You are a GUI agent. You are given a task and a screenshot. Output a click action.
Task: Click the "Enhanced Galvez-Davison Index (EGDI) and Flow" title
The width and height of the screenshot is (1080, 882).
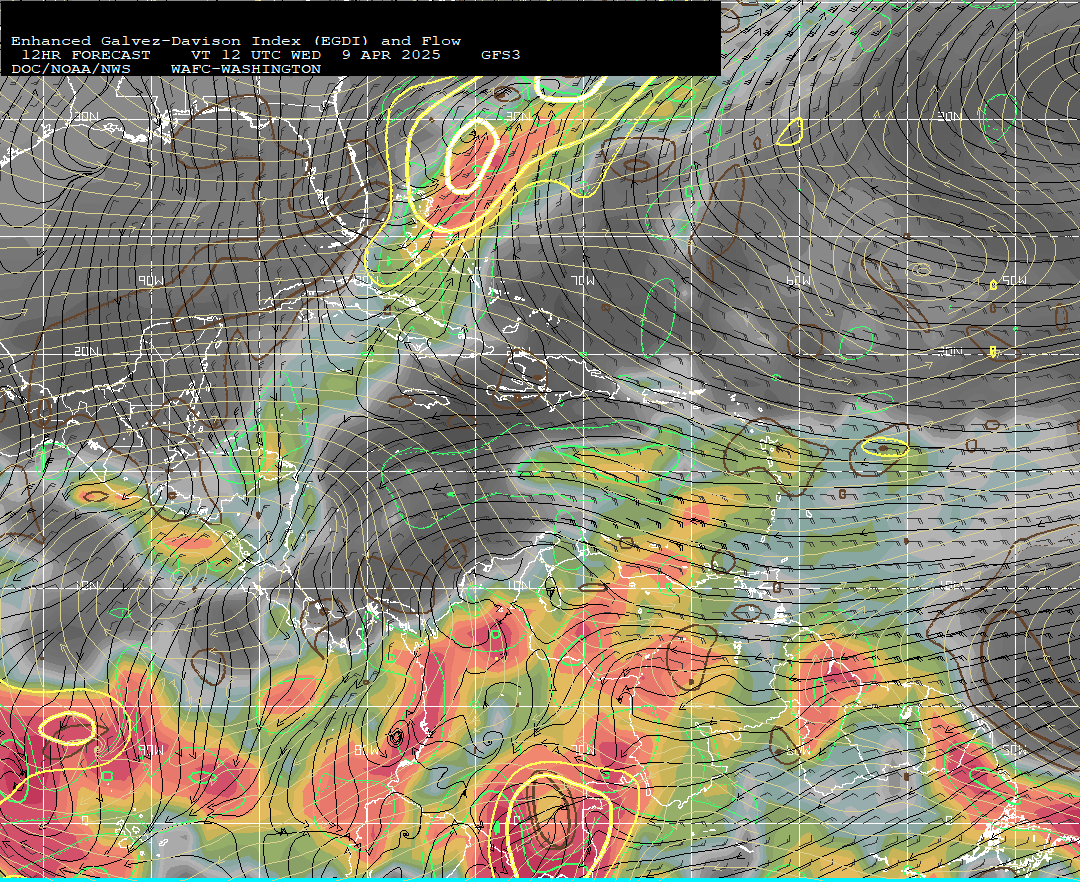236,41
